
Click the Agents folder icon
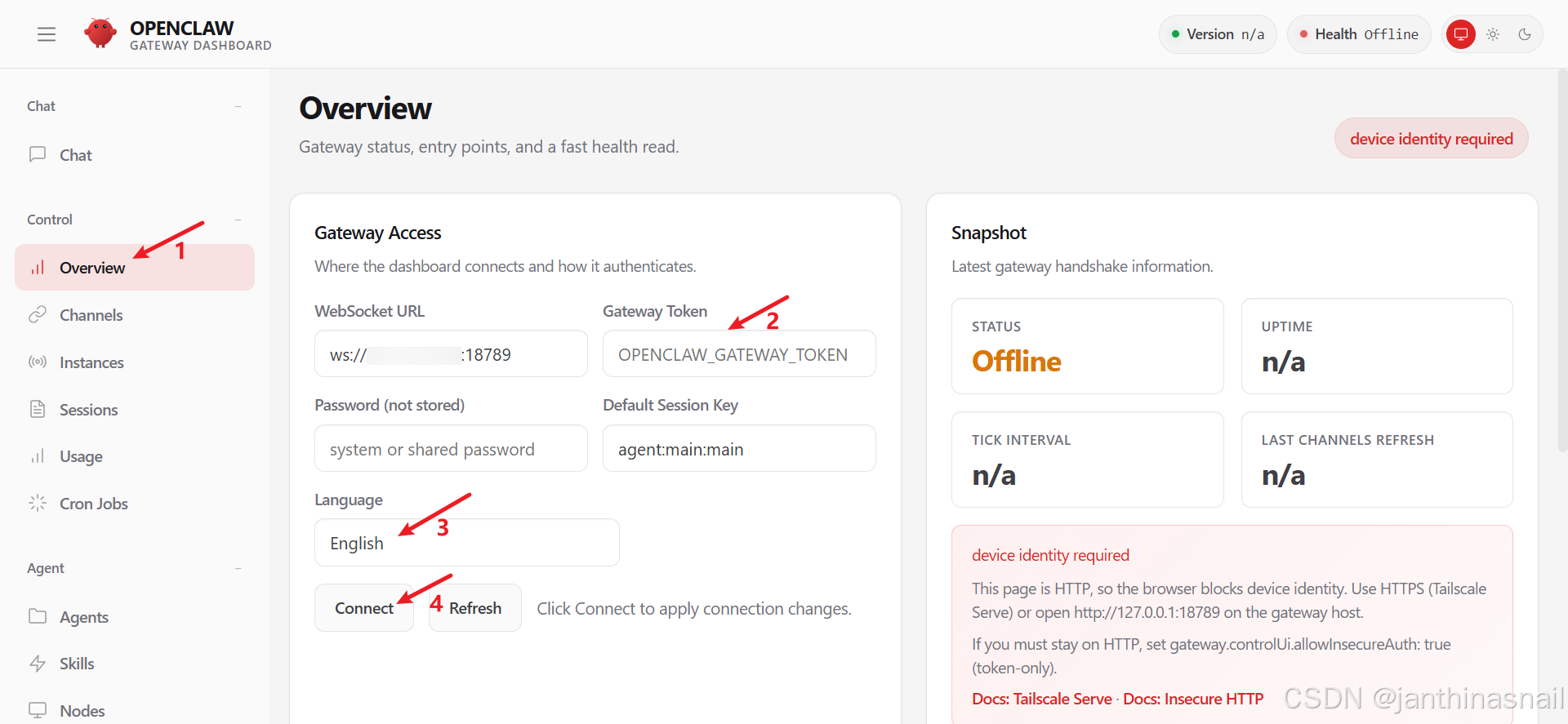(38, 616)
